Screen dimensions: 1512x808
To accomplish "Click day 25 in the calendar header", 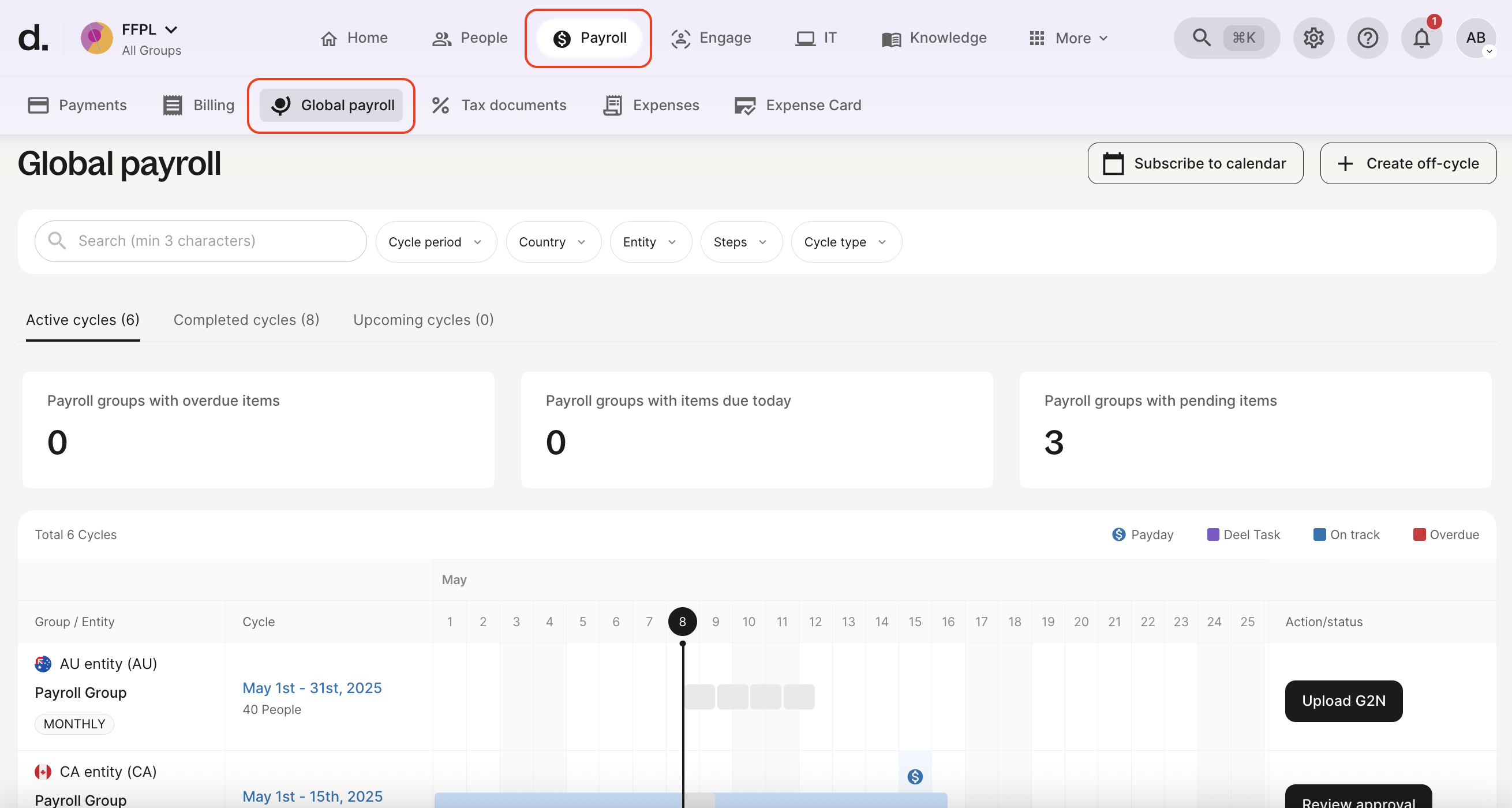I will pos(1247,622).
